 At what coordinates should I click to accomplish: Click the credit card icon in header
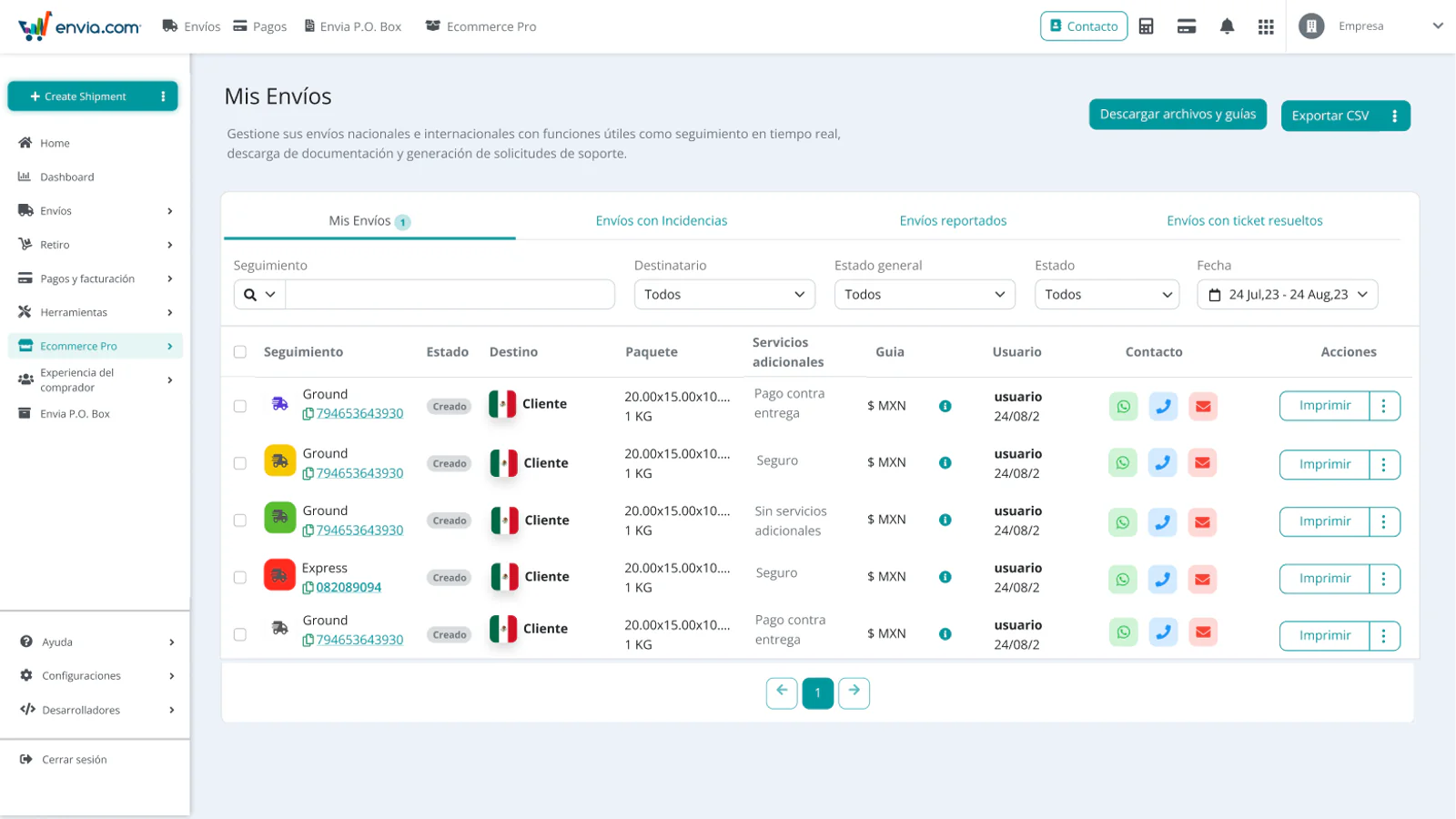point(1187,26)
